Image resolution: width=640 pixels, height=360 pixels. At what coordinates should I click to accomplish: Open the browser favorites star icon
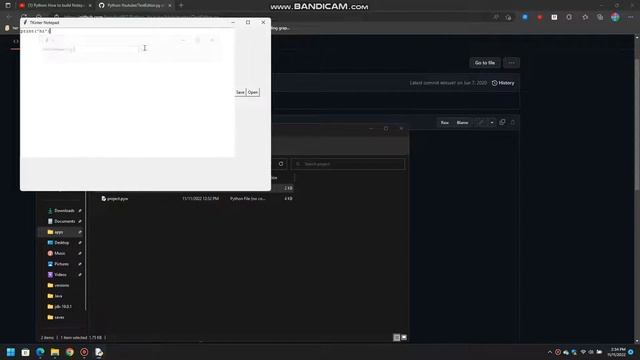pos(585,17)
